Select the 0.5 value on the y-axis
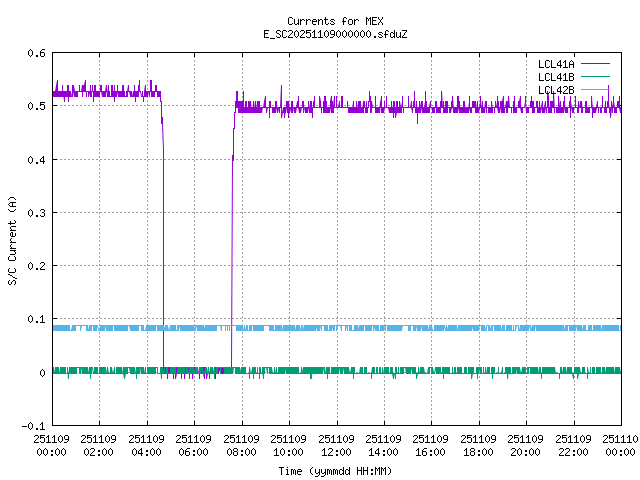This screenshot has height=480, width=640. pyautogui.click(x=36, y=106)
